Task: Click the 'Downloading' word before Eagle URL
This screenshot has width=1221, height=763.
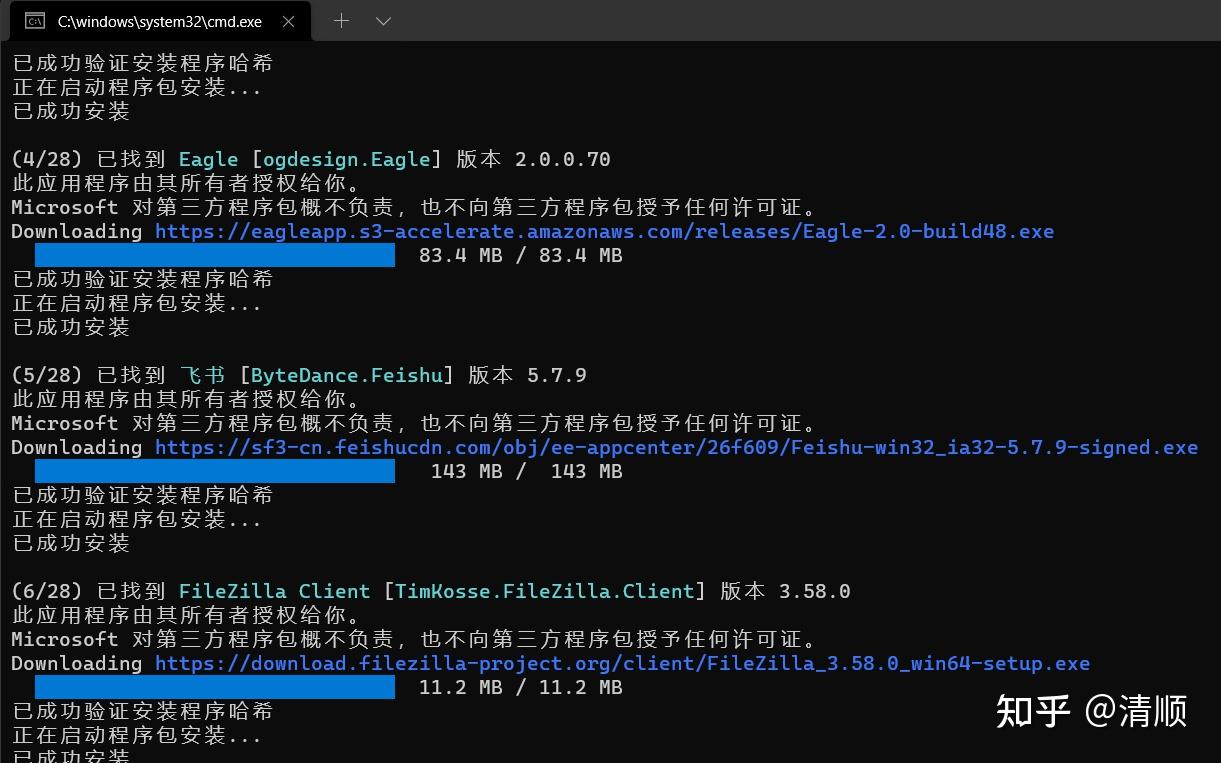Action: [77, 231]
